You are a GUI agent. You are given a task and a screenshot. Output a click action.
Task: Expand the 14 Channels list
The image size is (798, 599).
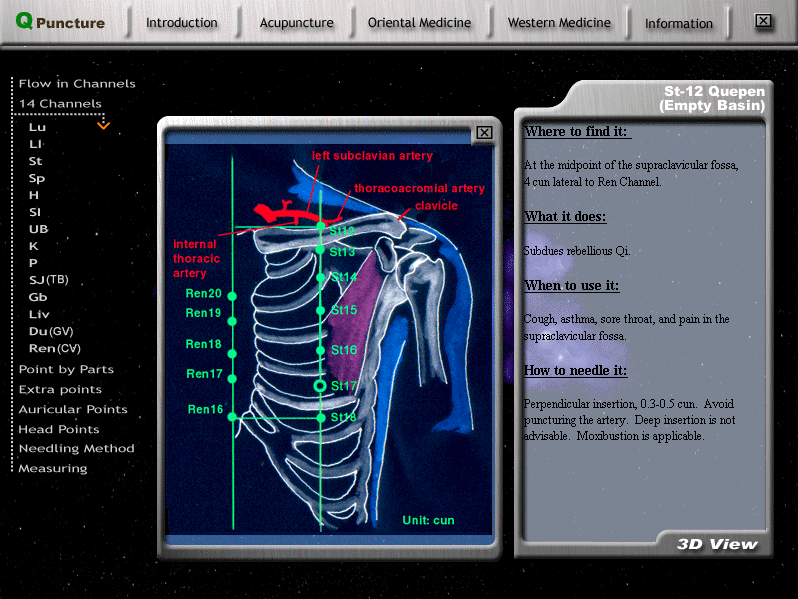pyautogui.click(x=60, y=104)
